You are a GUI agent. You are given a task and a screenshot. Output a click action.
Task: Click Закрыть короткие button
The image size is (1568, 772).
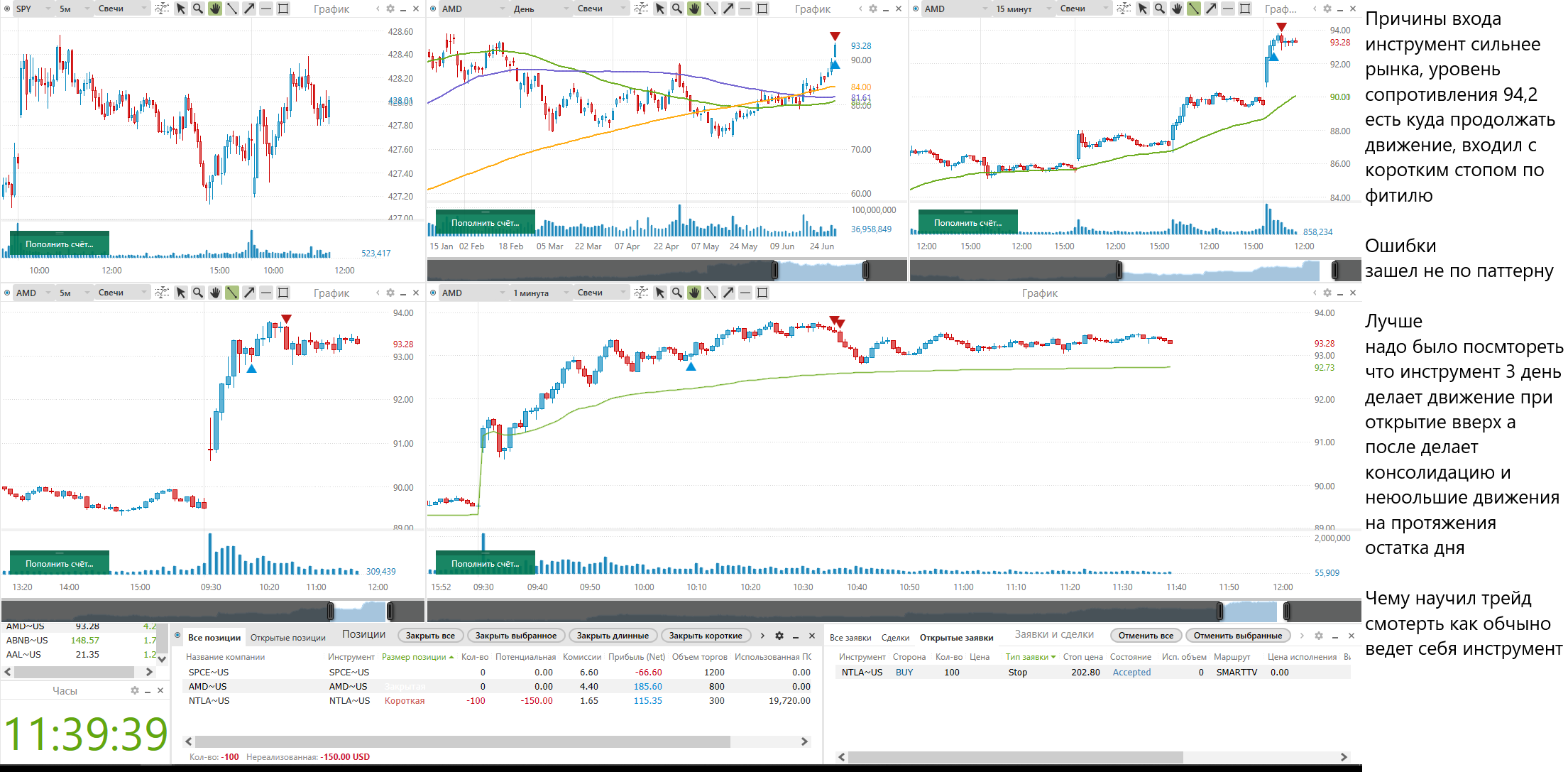click(706, 636)
